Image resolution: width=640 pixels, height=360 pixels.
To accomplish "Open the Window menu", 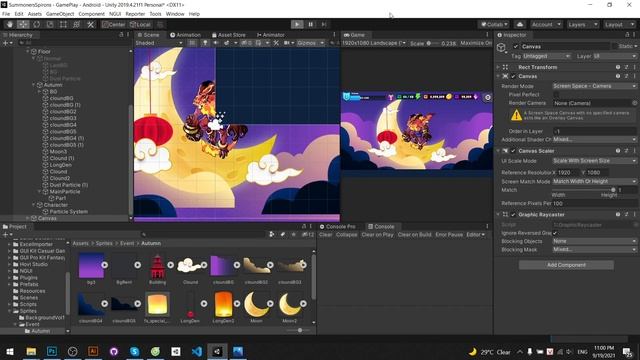I will (x=175, y=14).
